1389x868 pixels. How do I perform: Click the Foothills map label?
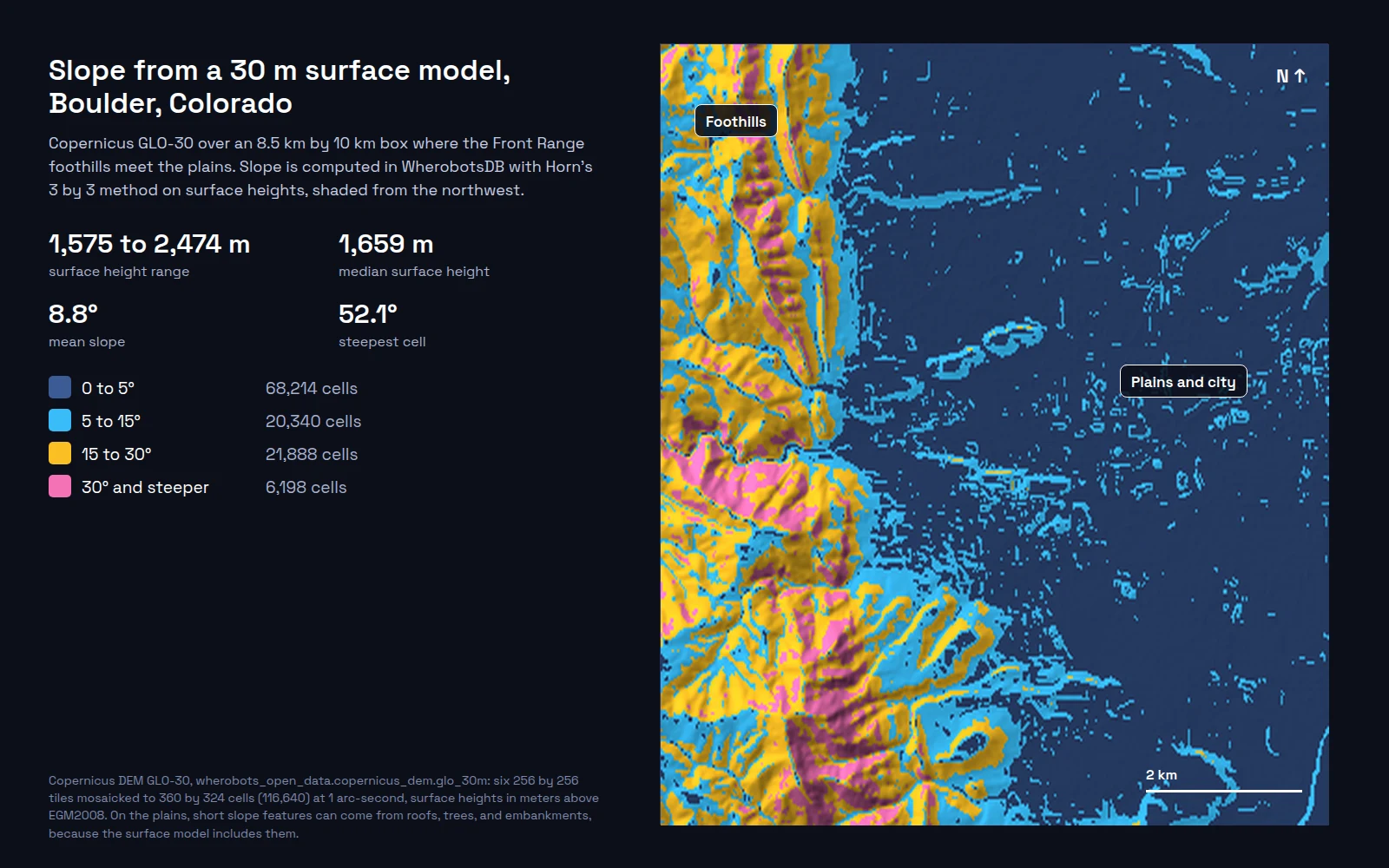click(x=735, y=122)
